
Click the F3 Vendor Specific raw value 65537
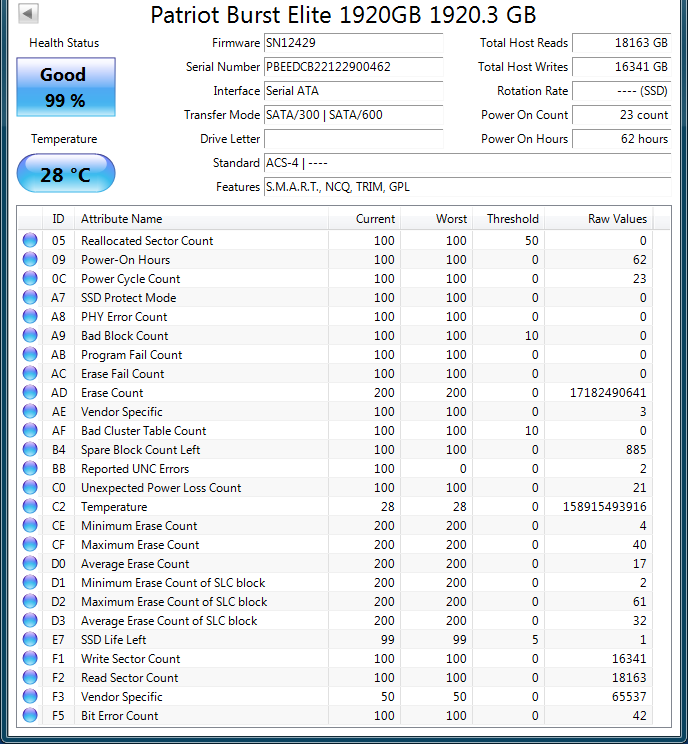[629, 697]
